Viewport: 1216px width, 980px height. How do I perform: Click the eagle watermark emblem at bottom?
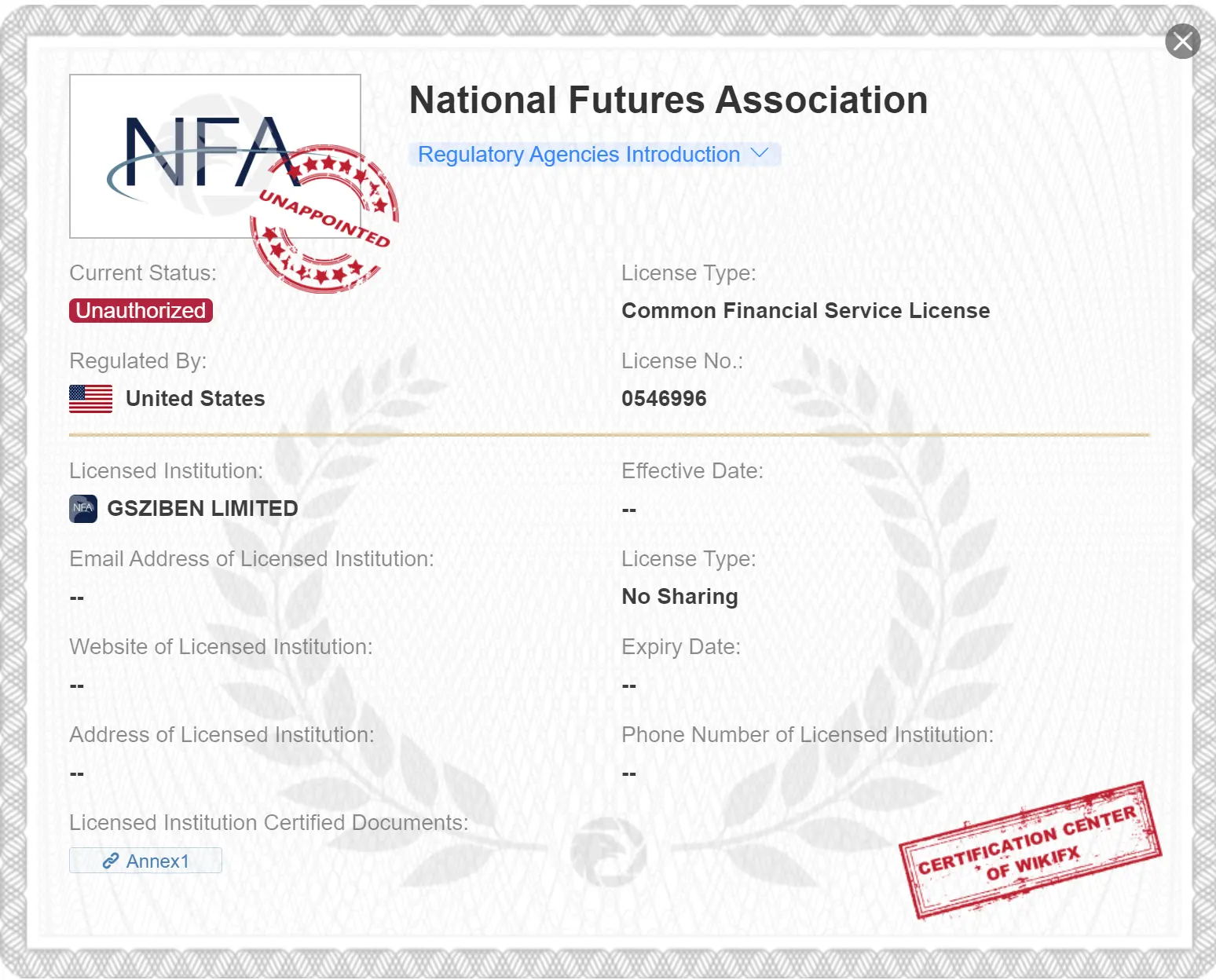point(608,851)
